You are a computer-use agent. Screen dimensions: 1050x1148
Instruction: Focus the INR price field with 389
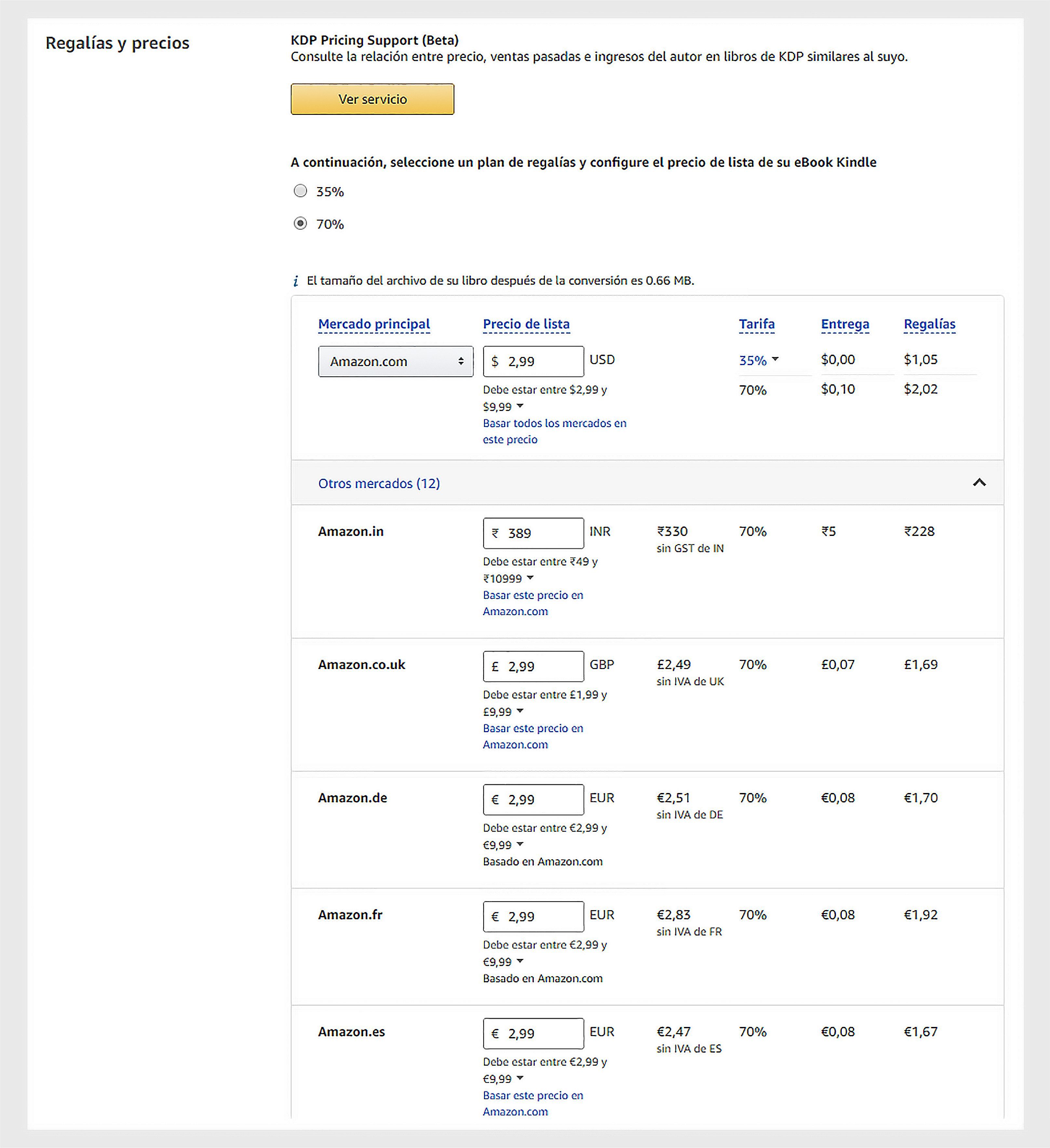click(533, 533)
